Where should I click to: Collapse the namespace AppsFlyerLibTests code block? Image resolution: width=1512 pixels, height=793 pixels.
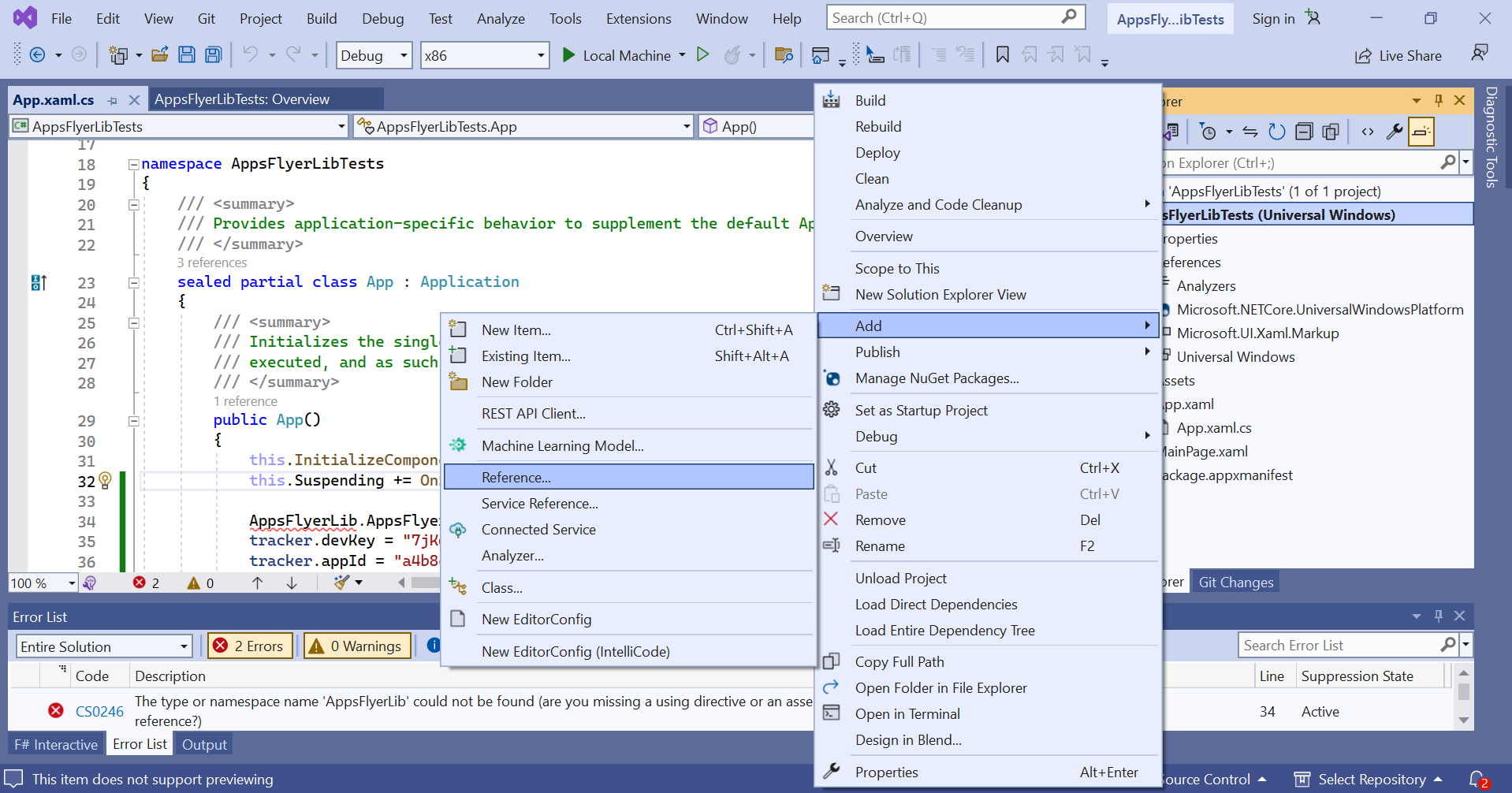point(134,165)
